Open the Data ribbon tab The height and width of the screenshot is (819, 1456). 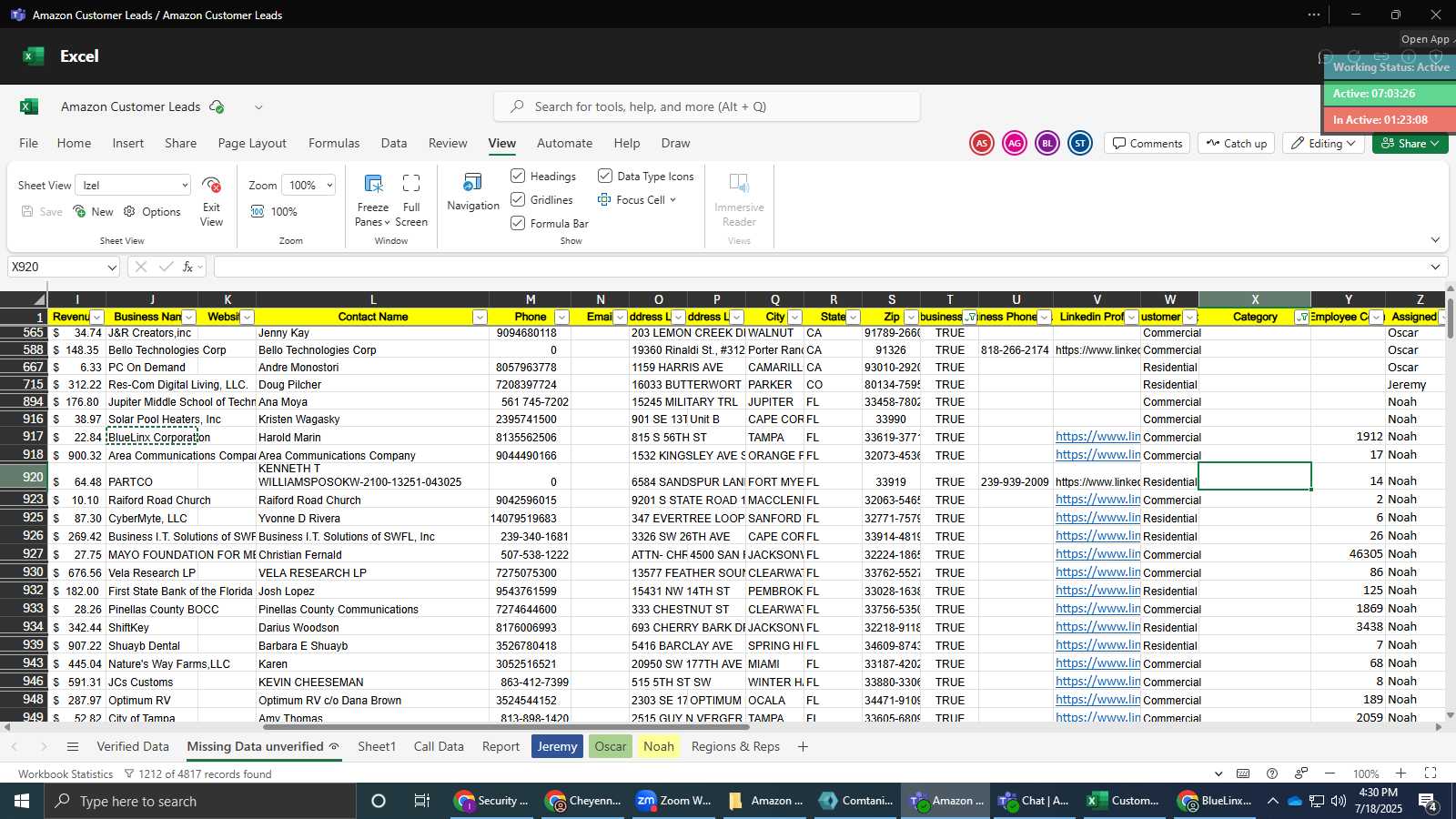[394, 143]
